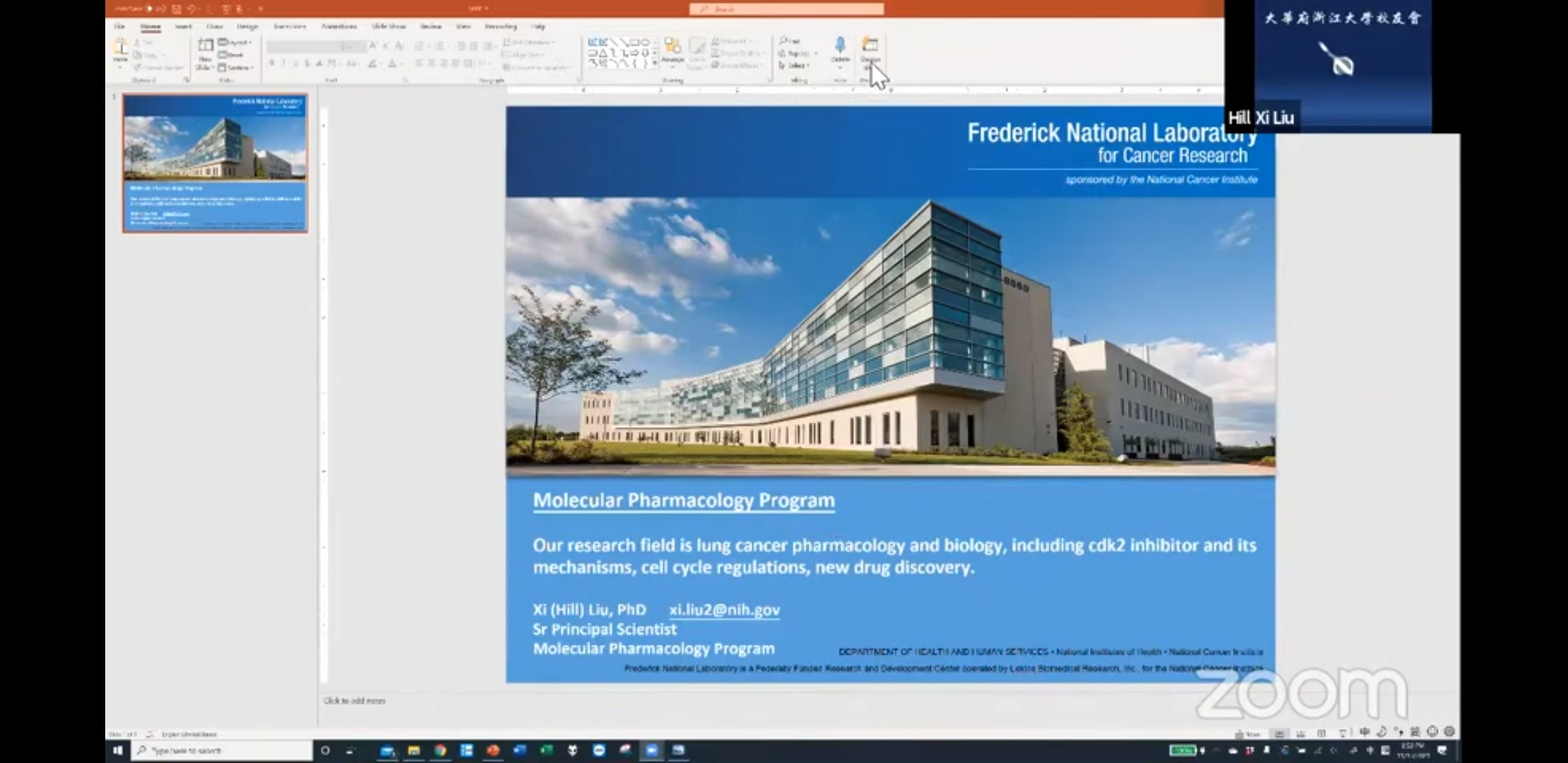1568x763 pixels.
Task: Switch to Slide Sorter view in status bar
Action: pos(1300,734)
